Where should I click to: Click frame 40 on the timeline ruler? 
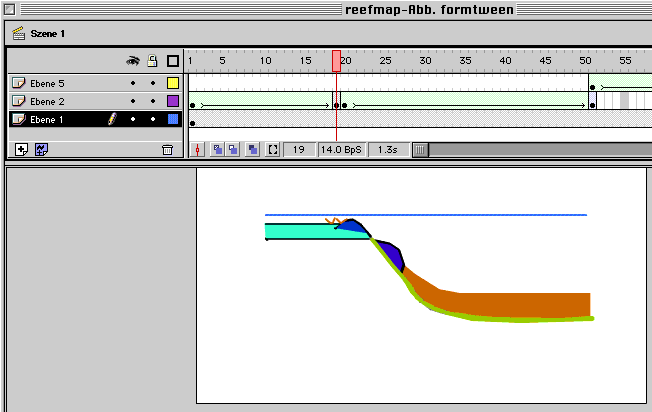click(505, 61)
